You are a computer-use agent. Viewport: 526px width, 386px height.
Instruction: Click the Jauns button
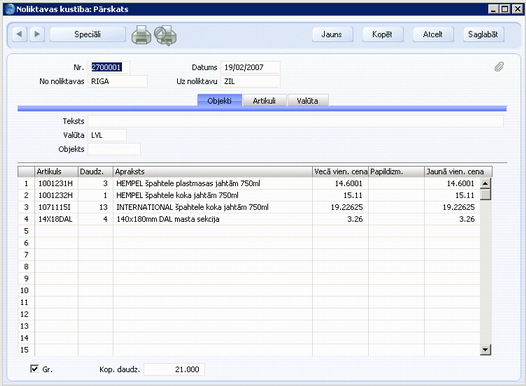point(332,35)
